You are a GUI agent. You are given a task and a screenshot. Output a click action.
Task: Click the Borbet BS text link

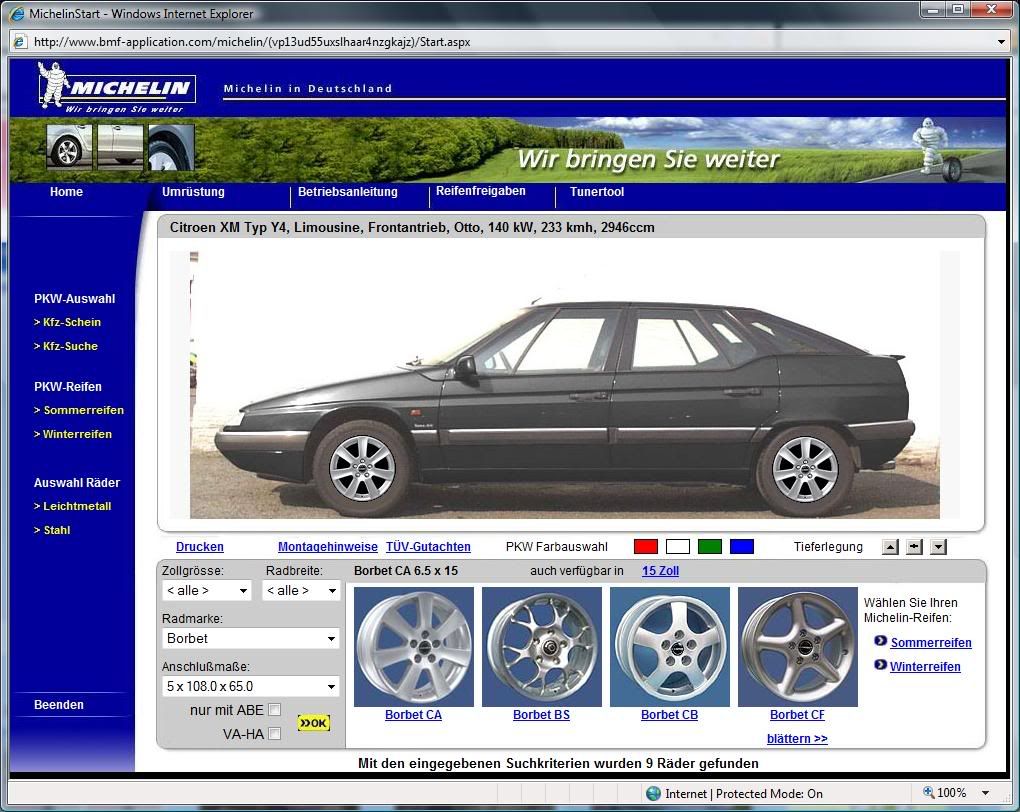(541, 714)
